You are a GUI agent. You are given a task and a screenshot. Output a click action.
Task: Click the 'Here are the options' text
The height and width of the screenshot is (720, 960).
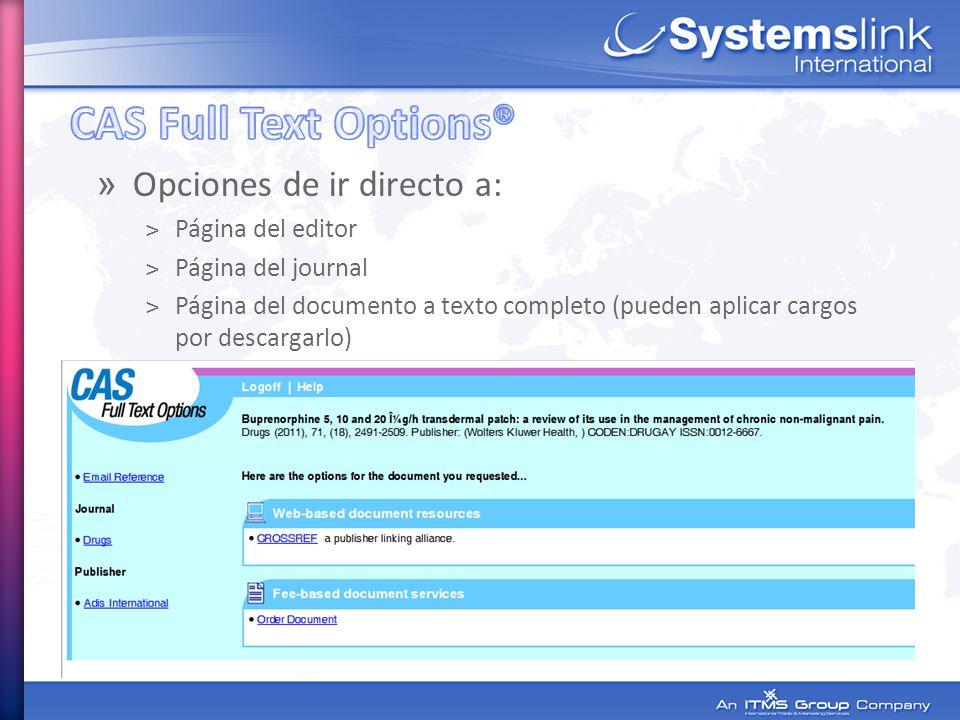click(384, 476)
